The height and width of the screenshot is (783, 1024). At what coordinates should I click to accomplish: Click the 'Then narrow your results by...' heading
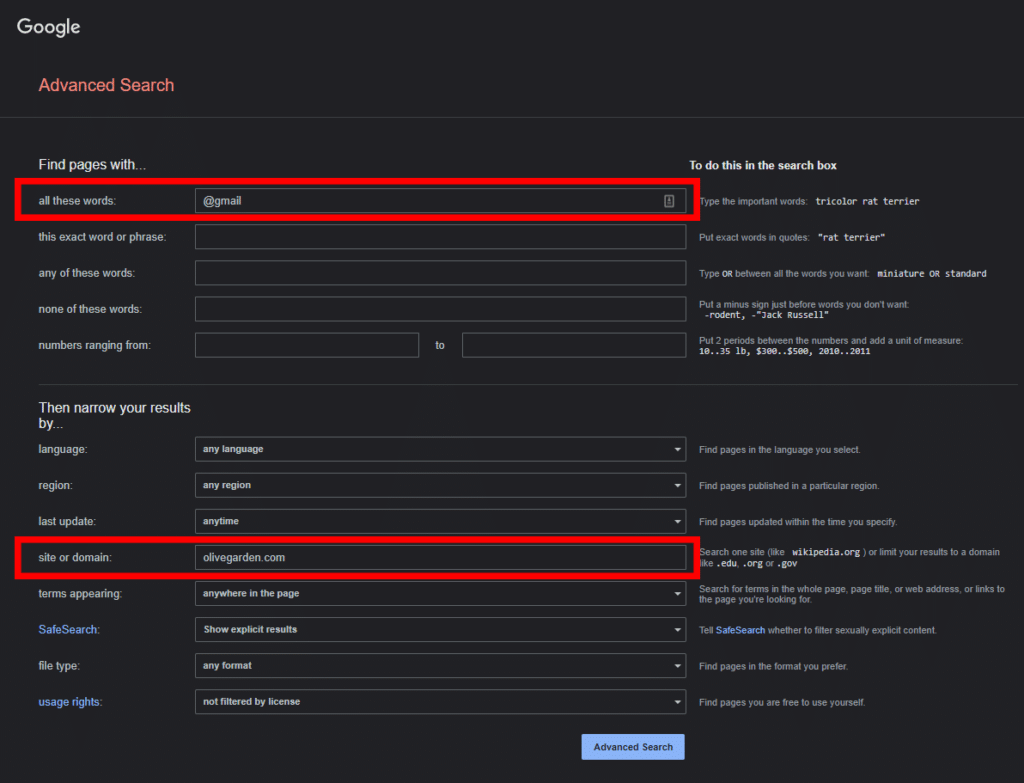114,415
